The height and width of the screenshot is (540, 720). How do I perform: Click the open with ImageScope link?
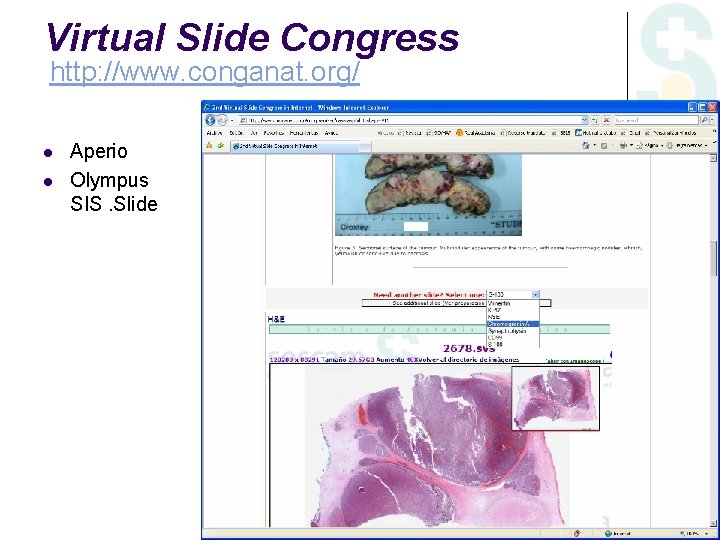[x=574, y=361]
